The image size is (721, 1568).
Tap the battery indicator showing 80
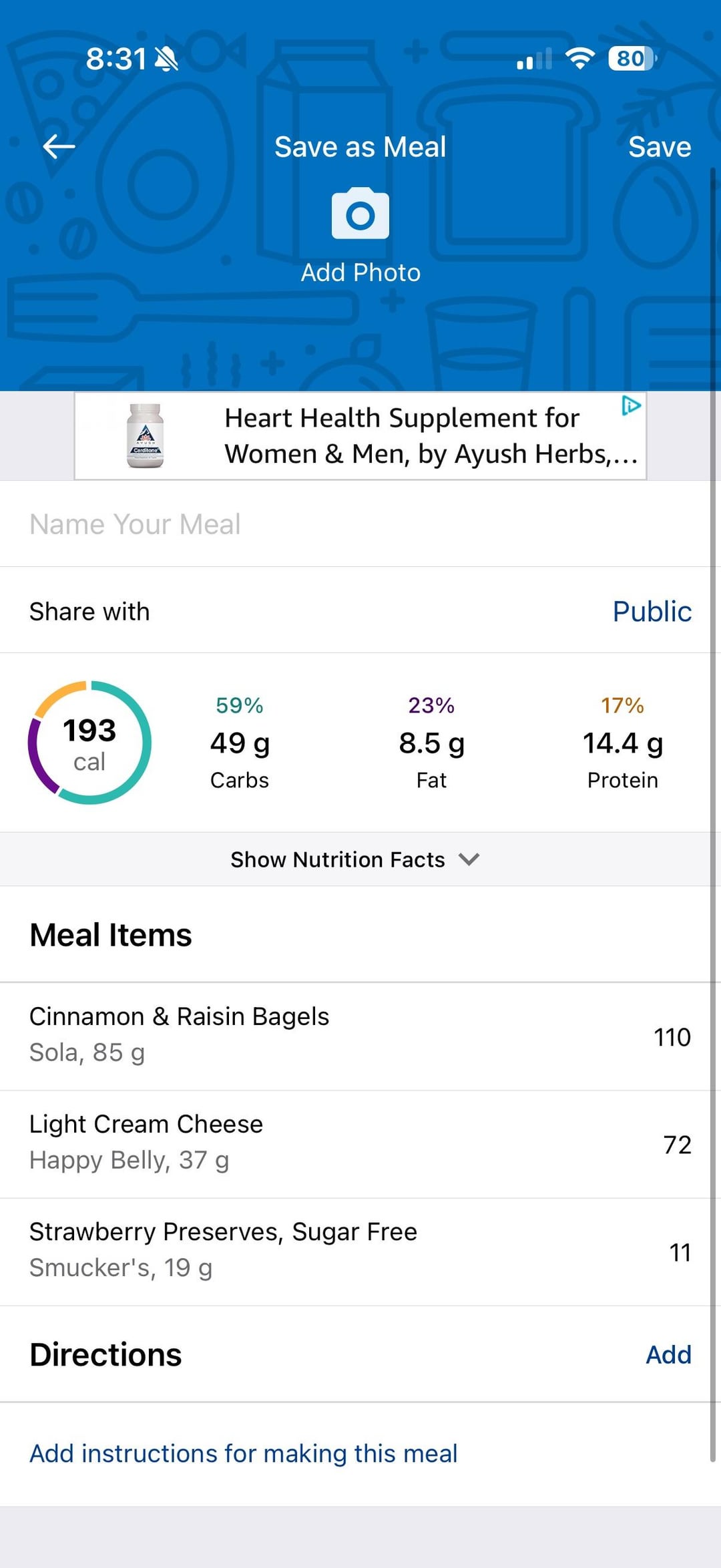(x=632, y=59)
